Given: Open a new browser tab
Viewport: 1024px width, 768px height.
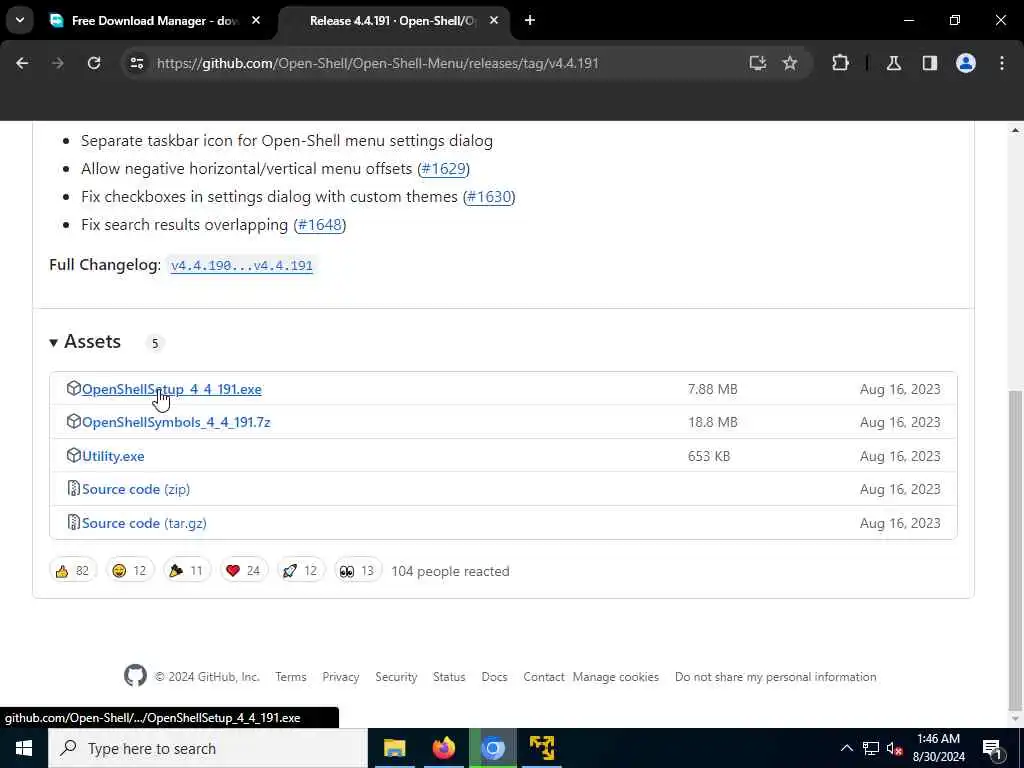Looking at the screenshot, I should [530, 20].
